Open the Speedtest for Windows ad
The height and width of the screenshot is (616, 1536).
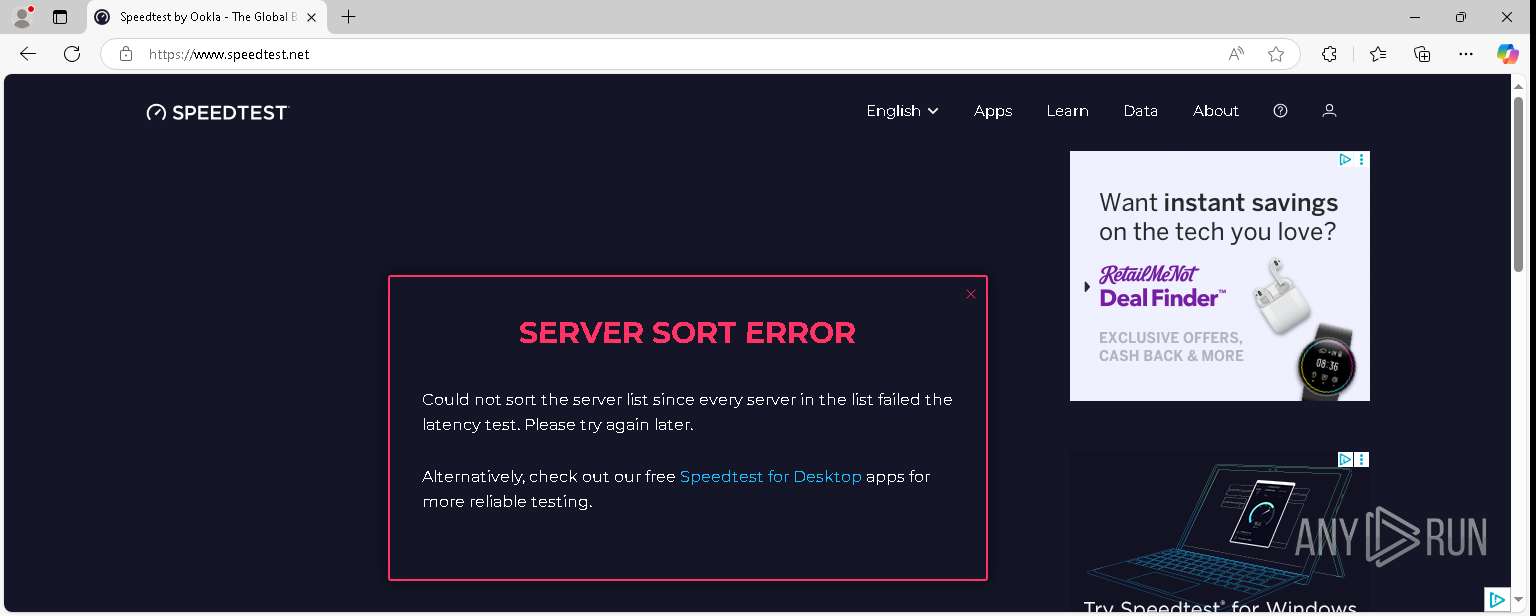[x=1220, y=533]
